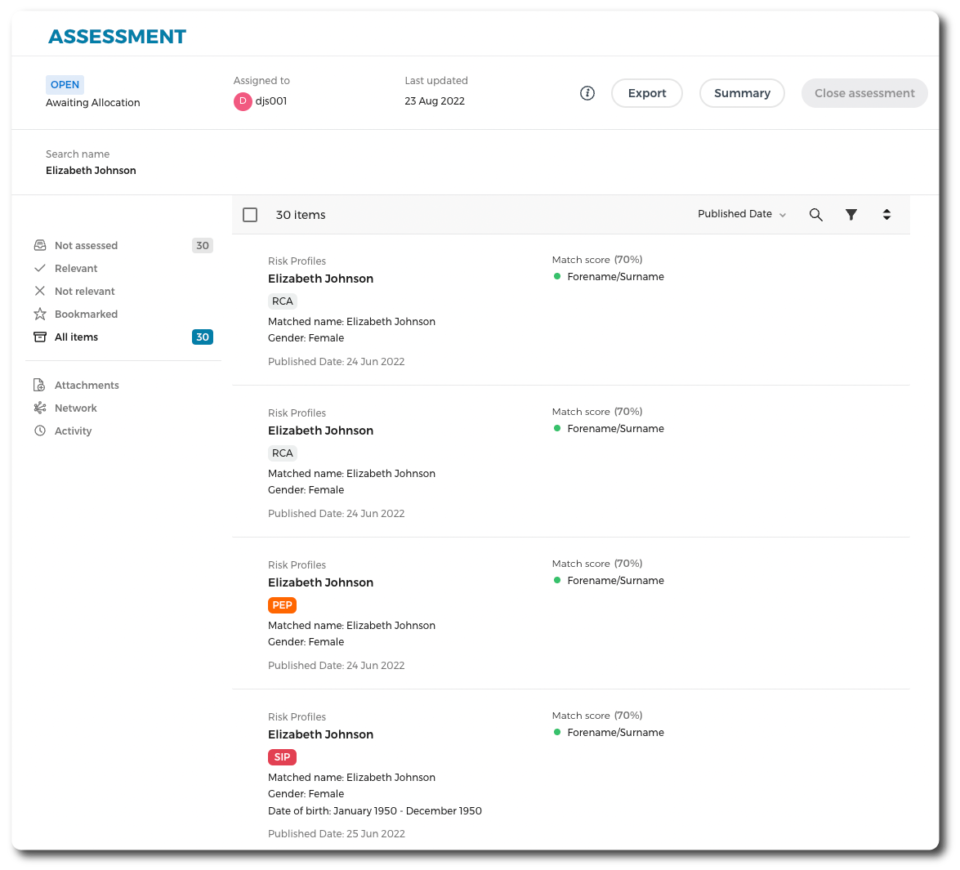Tick the select-all checkbox above the results
Screen dimensions: 960x870
(x=249, y=214)
